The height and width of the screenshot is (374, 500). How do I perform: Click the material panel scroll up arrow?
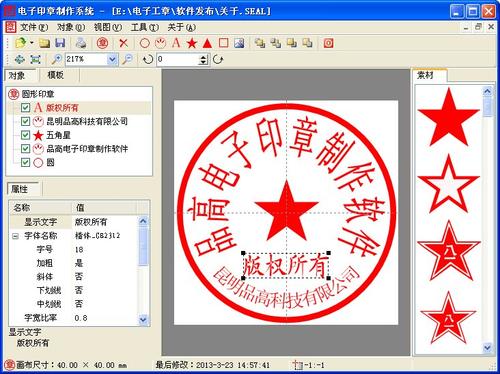coord(487,91)
